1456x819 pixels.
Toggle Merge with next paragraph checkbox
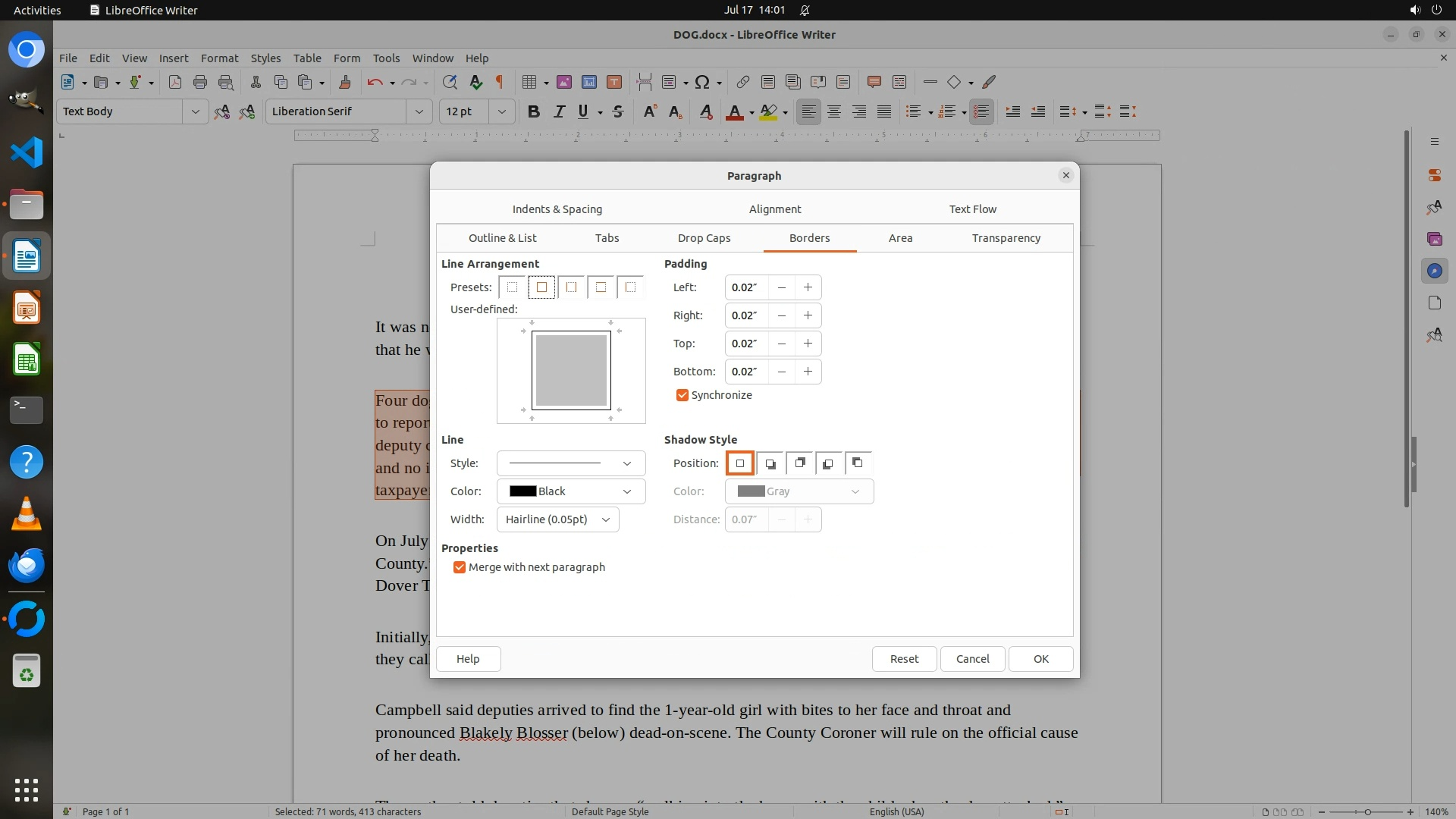coord(460,567)
